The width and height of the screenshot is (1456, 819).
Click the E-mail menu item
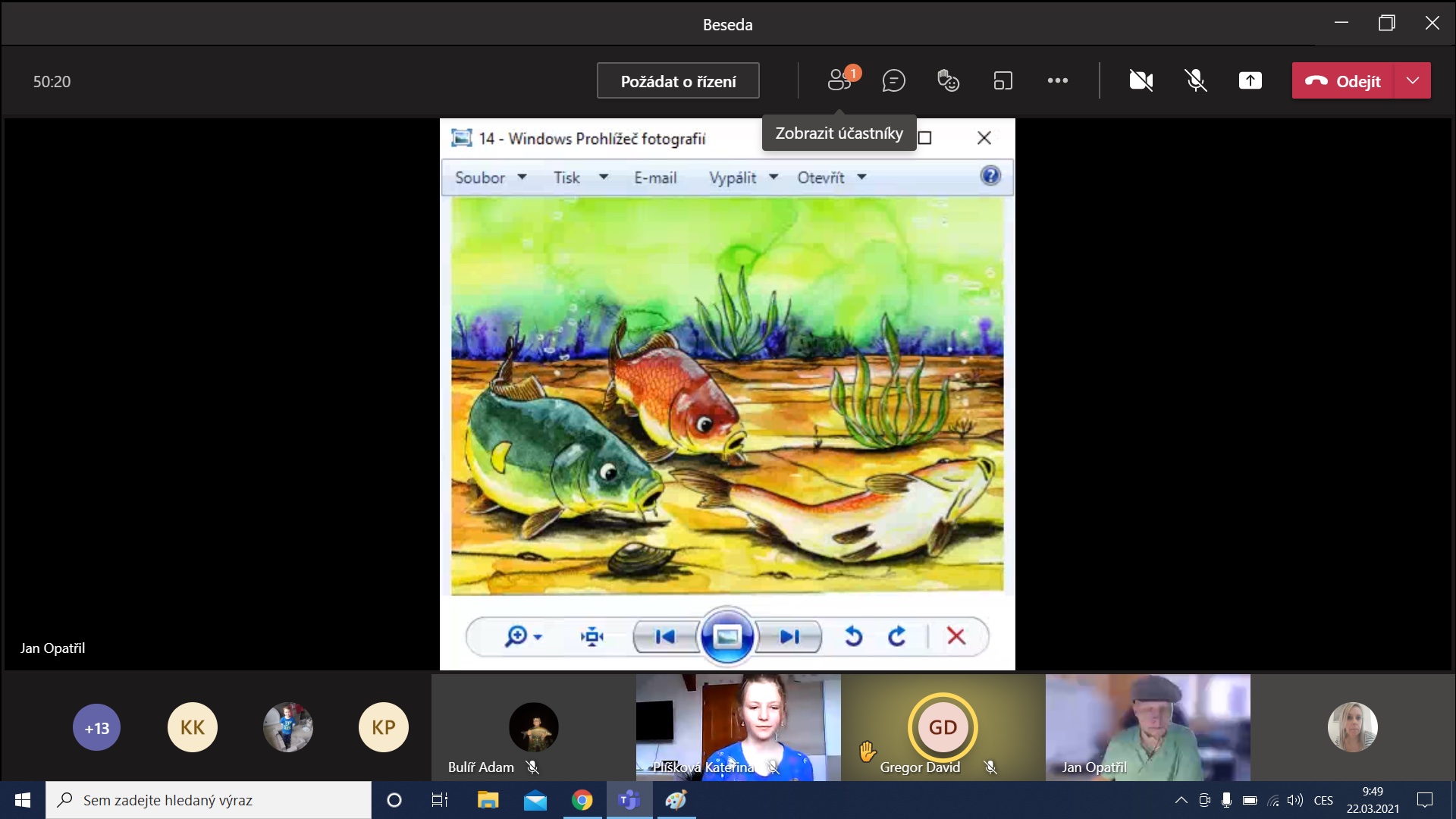point(655,177)
